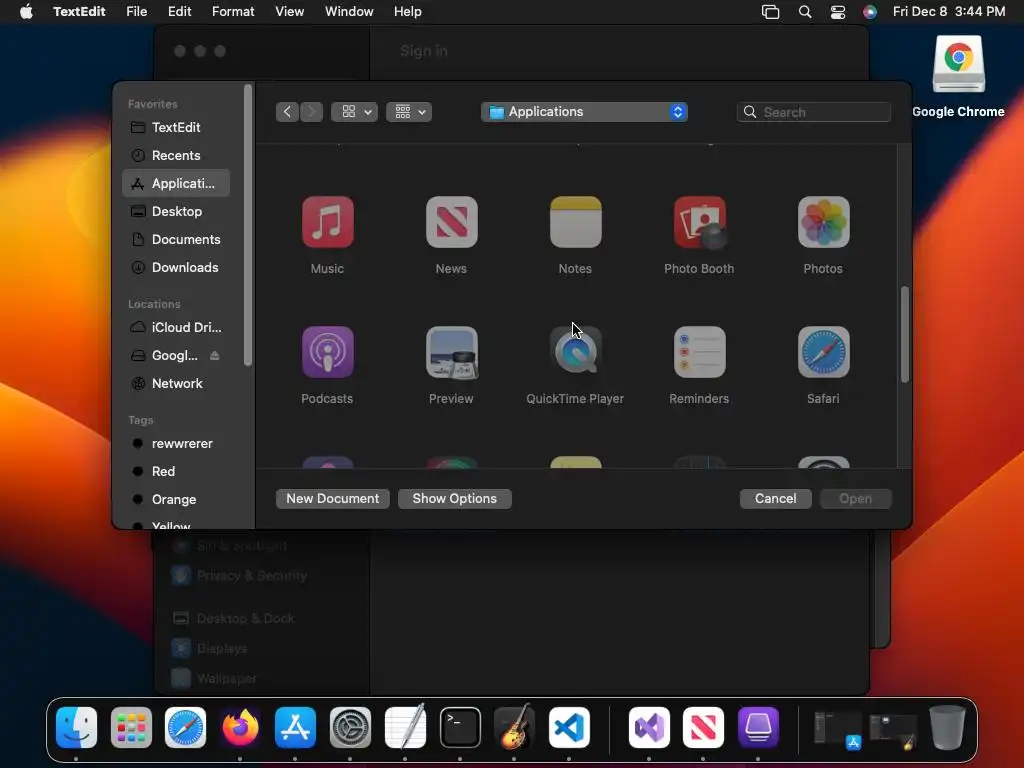
Task: Open App Store from the Dock
Action: click(295, 727)
